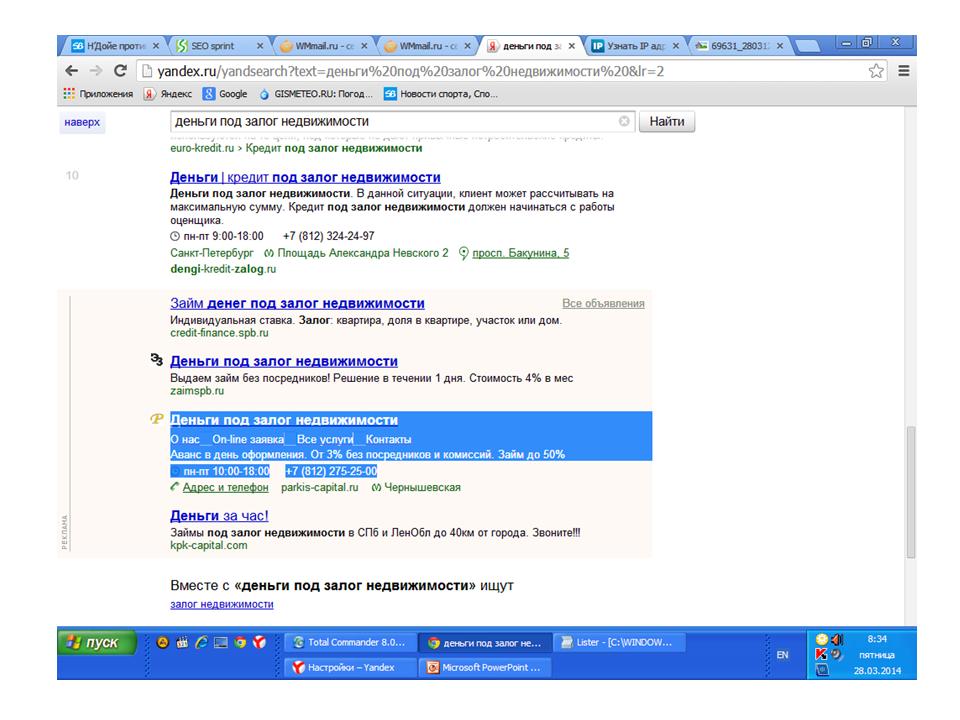The width and height of the screenshot is (960, 720).
Task: Bookmark this page with the star icon
Action: (x=876, y=71)
